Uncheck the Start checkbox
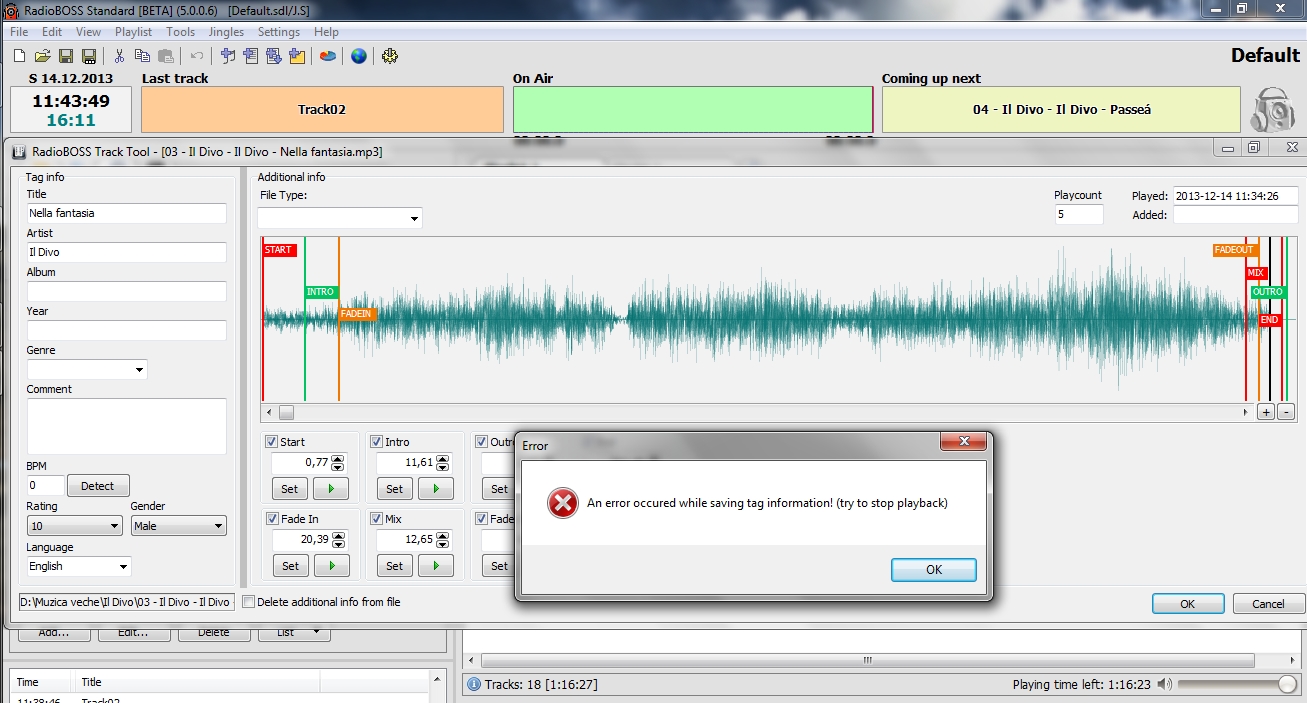Screen dimensions: 1307x703 271,442
